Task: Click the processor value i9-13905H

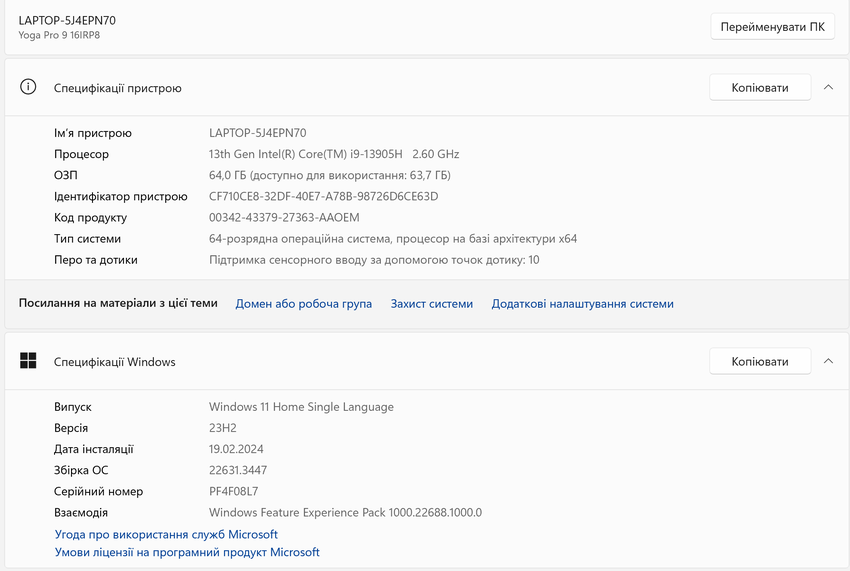Action: (334, 154)
